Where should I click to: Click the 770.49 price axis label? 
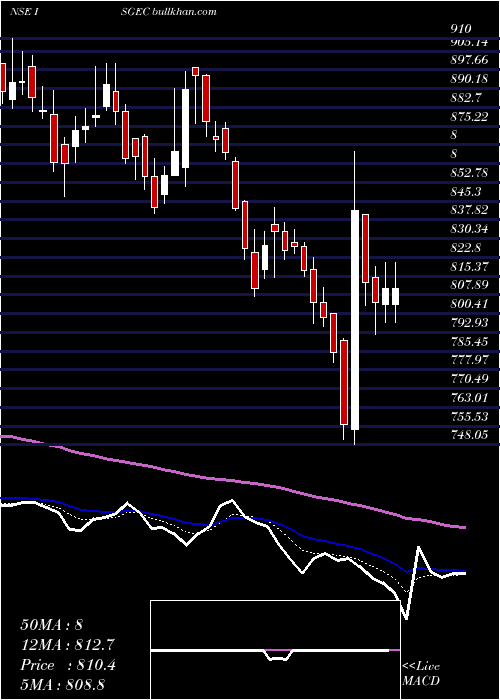coord(471,379)
